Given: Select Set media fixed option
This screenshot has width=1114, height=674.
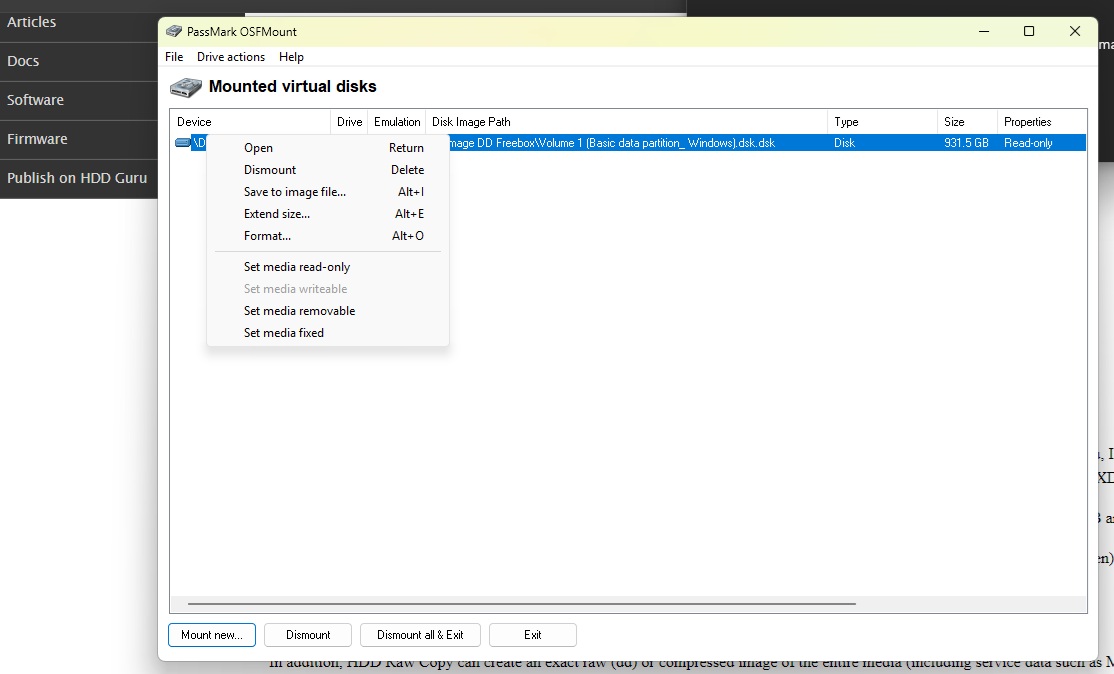Looking at the screenshot, I should tap(328, 333).
